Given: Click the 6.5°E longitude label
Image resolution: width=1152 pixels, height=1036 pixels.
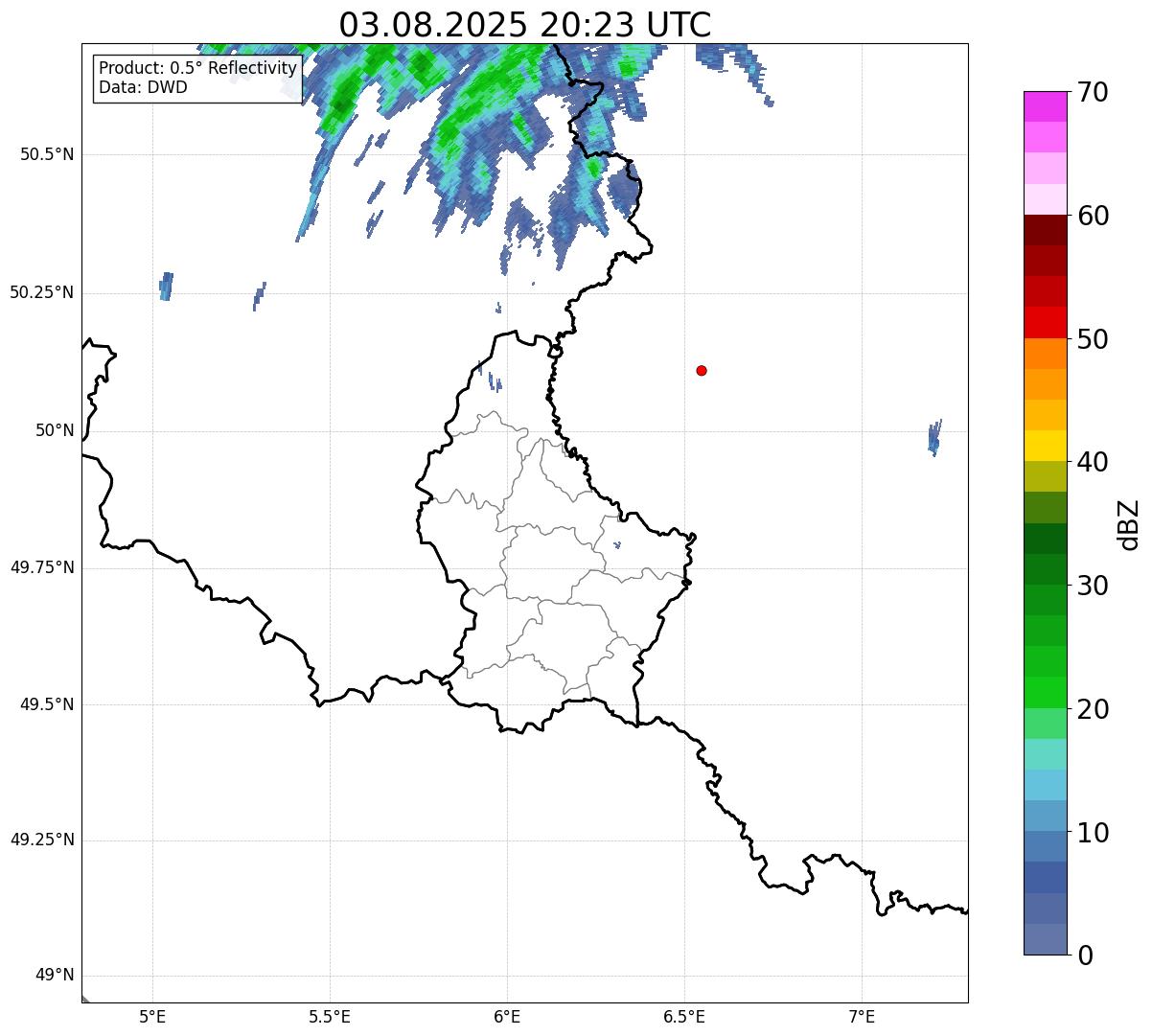Looking at the screenshot, I should pos(684,1016).
